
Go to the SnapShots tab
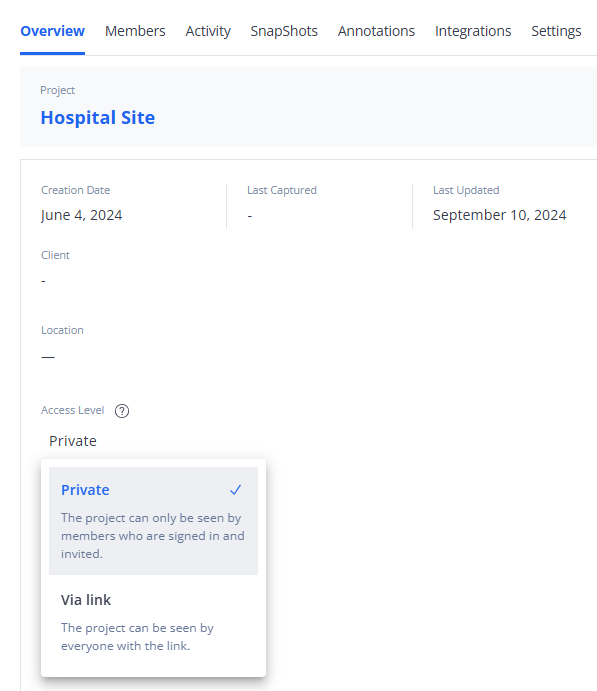[284, 31]
